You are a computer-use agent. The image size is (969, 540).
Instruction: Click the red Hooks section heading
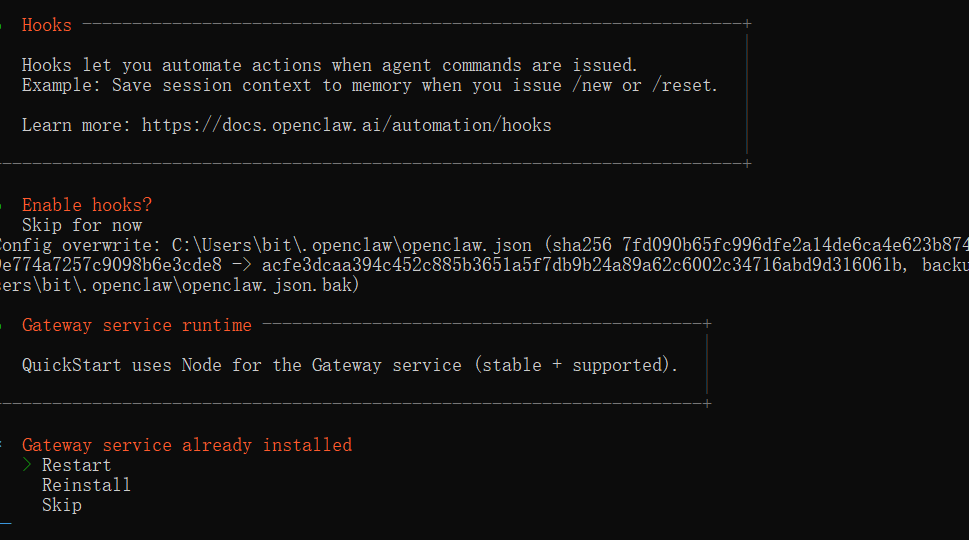pos(46,25)
